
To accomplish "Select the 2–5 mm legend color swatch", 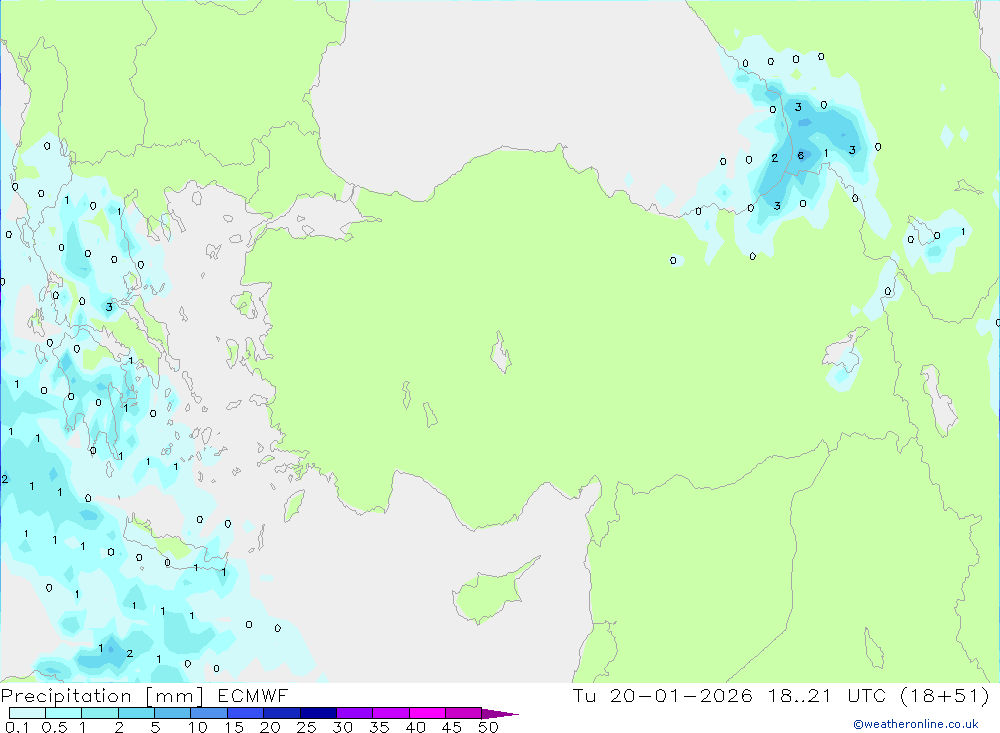I will click(x=136, y=713).
